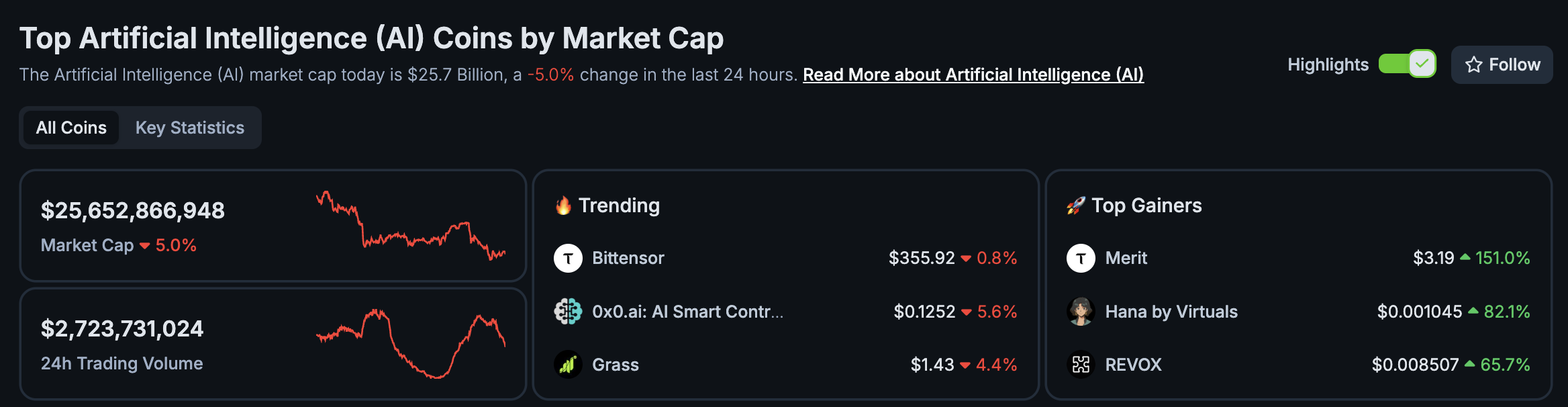Click the Market Cap sparkline chart
The width and height of the screenshot is (1568, 407).
point(411,226)
